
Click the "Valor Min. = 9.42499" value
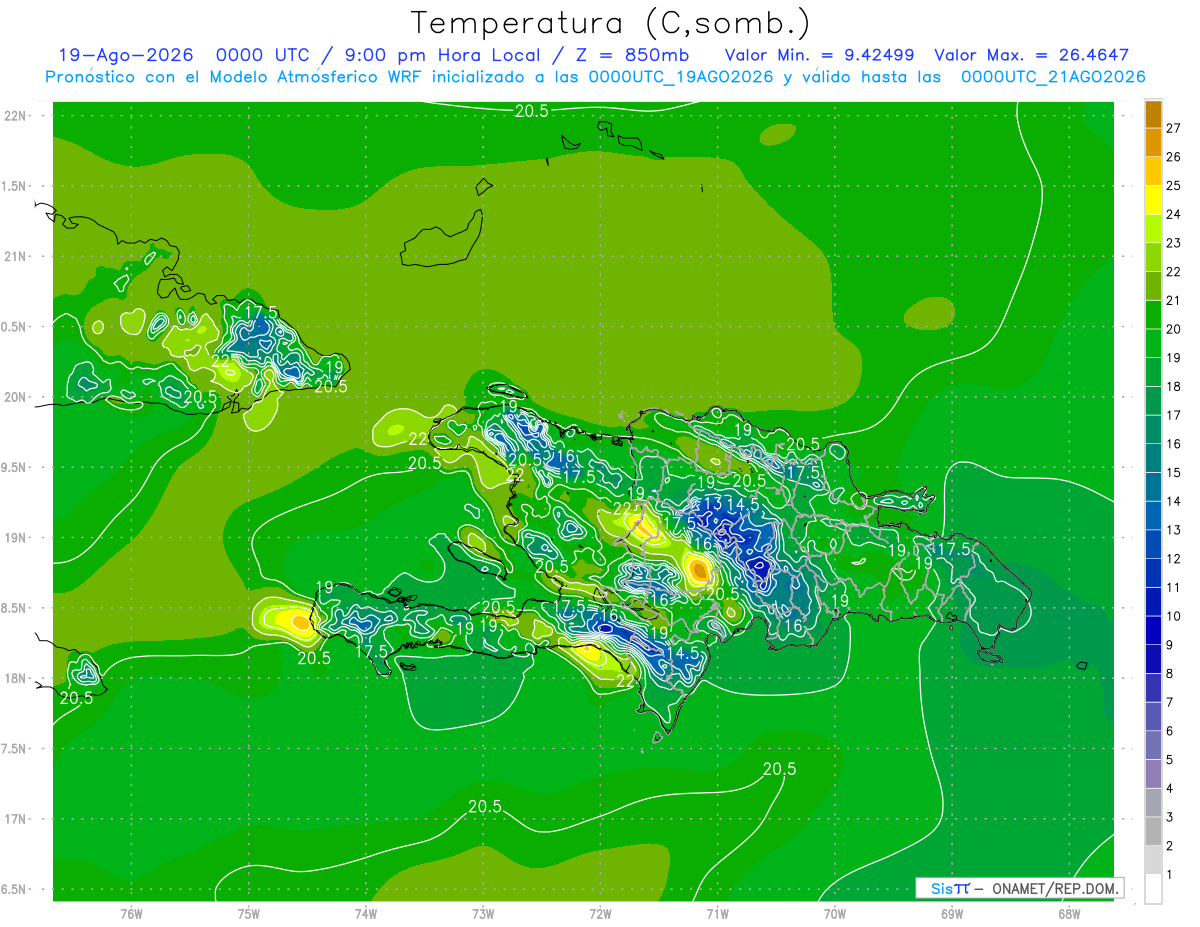click(819, 55)
